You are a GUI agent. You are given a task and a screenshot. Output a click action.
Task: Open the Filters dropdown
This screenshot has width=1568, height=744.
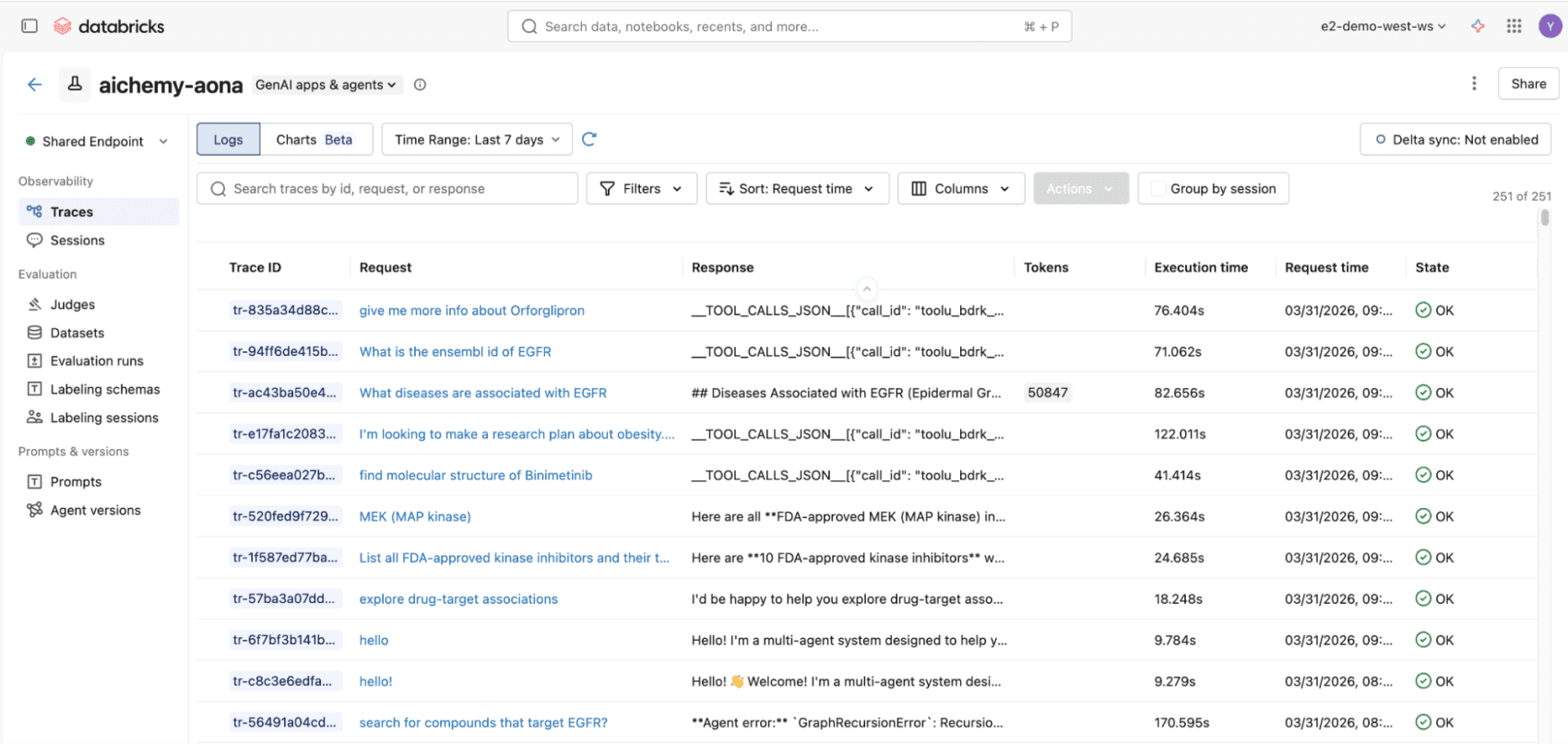(x=641, y=188)
